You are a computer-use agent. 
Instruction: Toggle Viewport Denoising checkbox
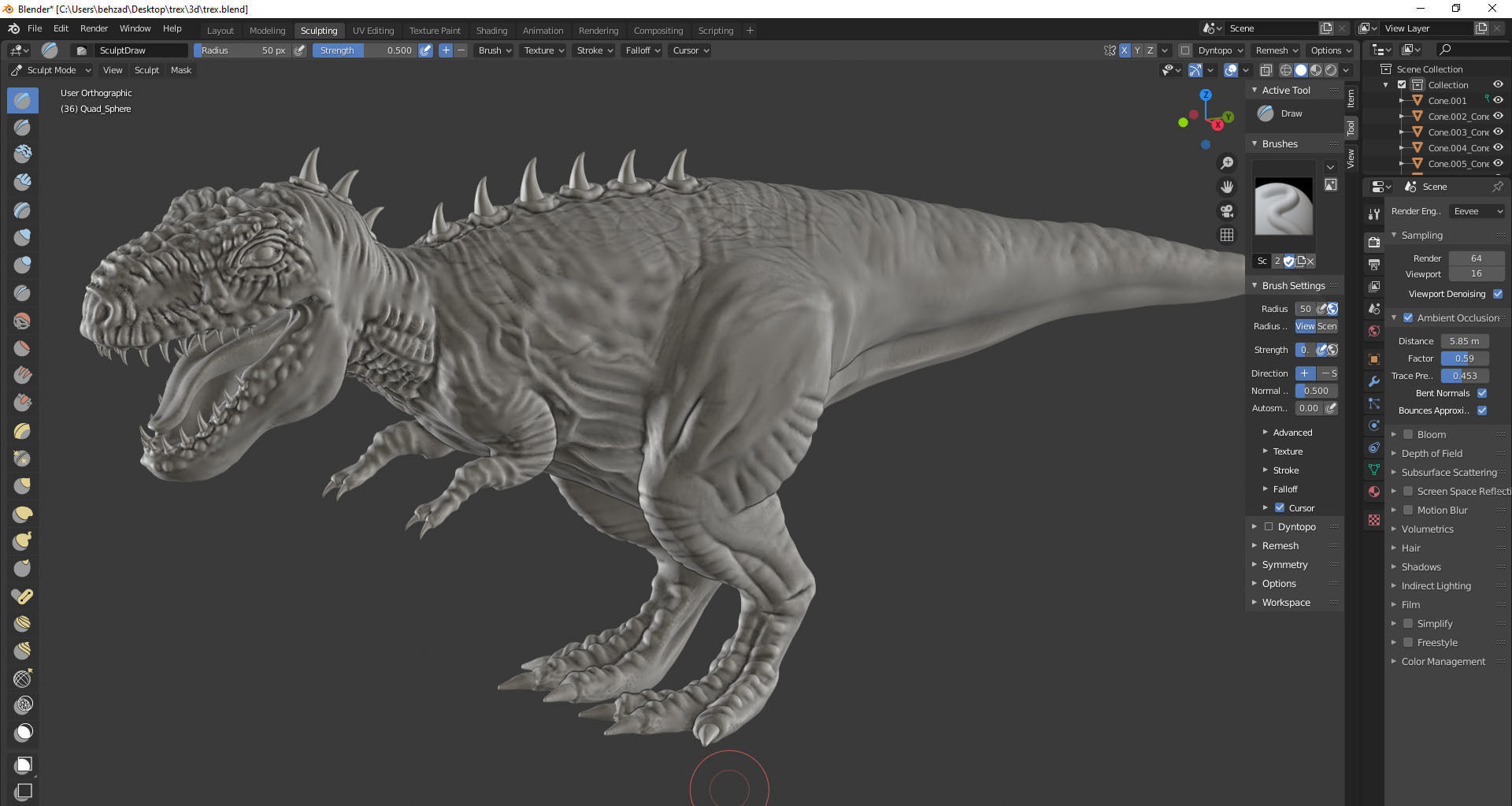tap(1498, 294)
